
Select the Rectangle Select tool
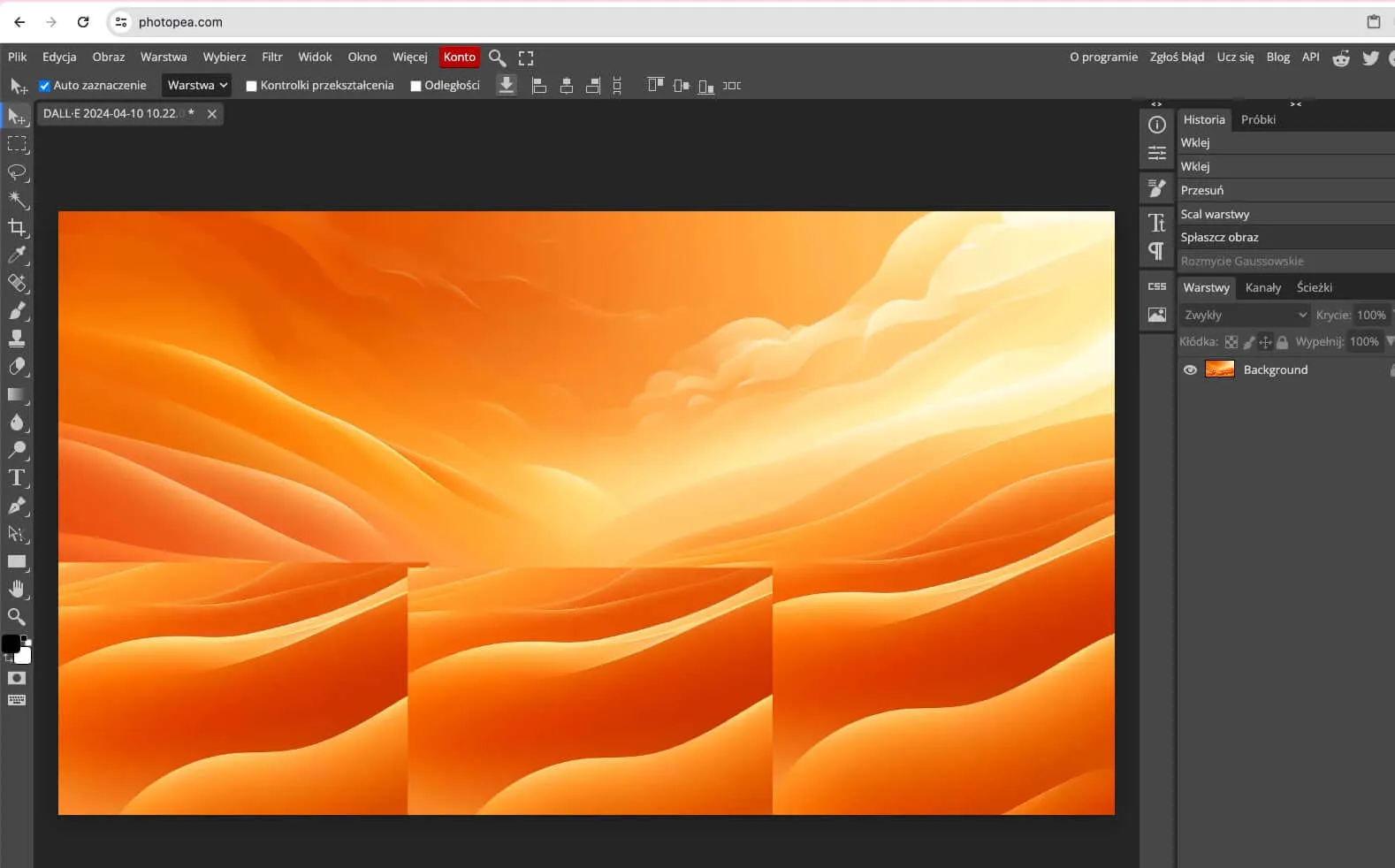tap(17, 144)
